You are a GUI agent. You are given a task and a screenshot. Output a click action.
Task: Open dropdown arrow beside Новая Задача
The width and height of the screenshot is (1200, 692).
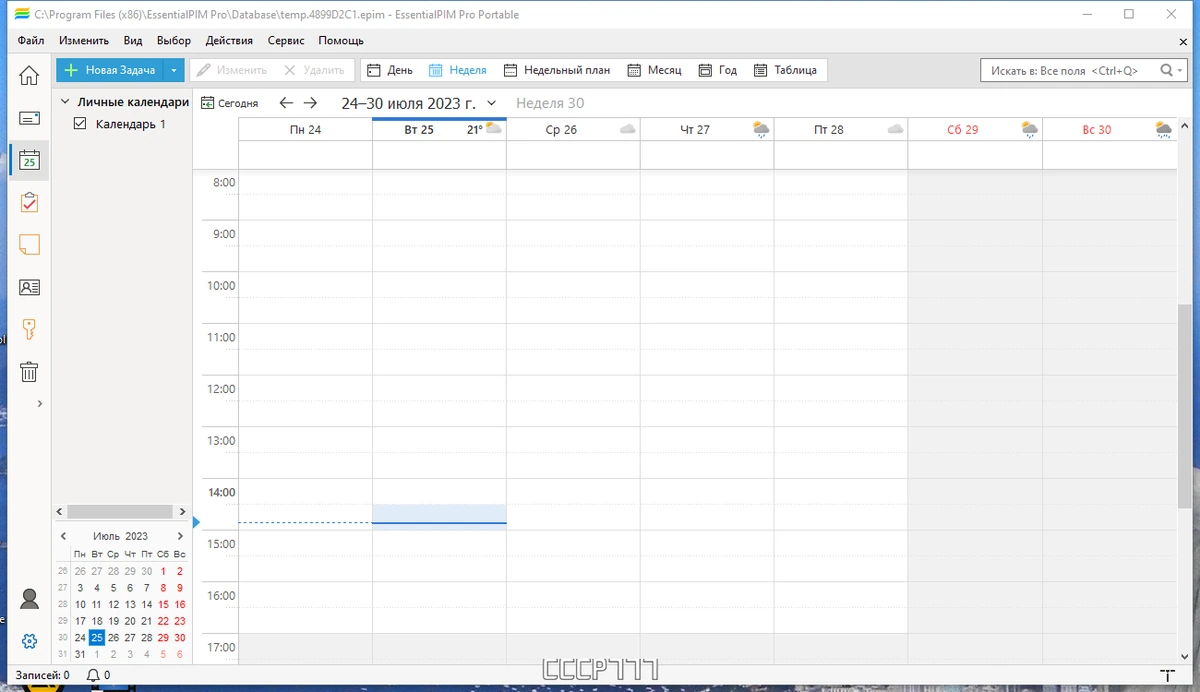(x=174, y=70)
